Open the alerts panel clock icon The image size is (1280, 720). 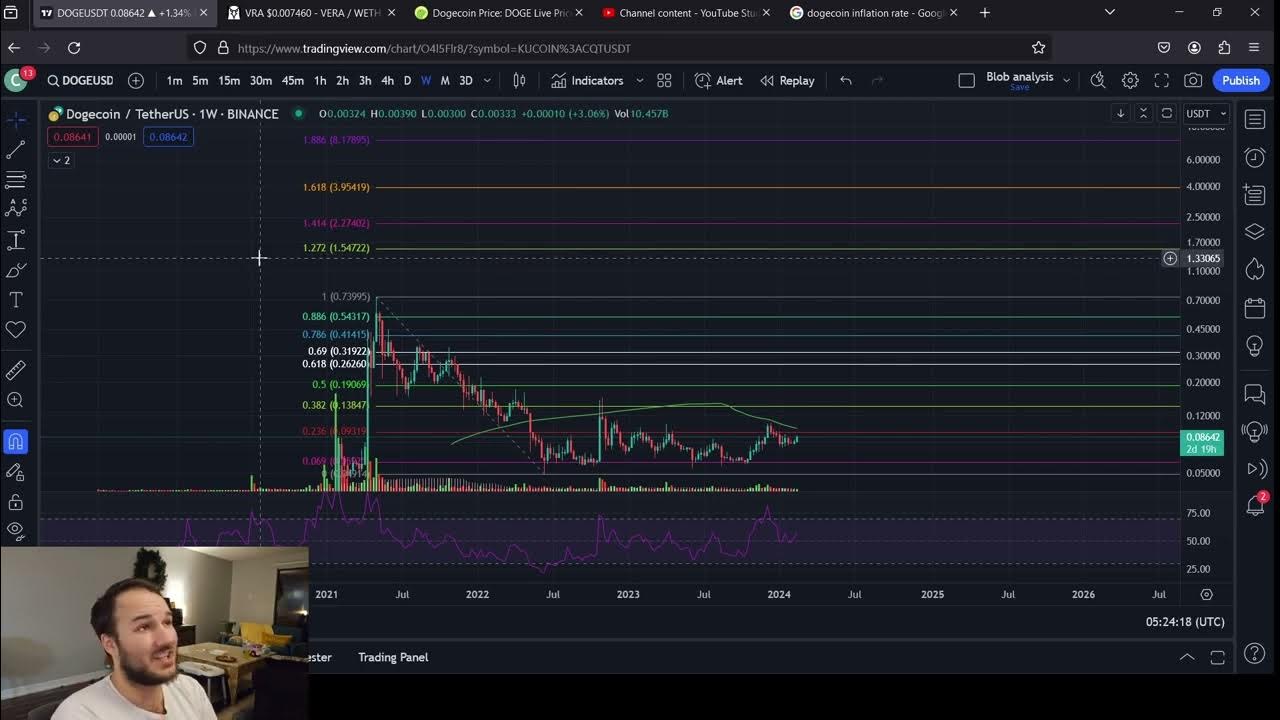1255,157
